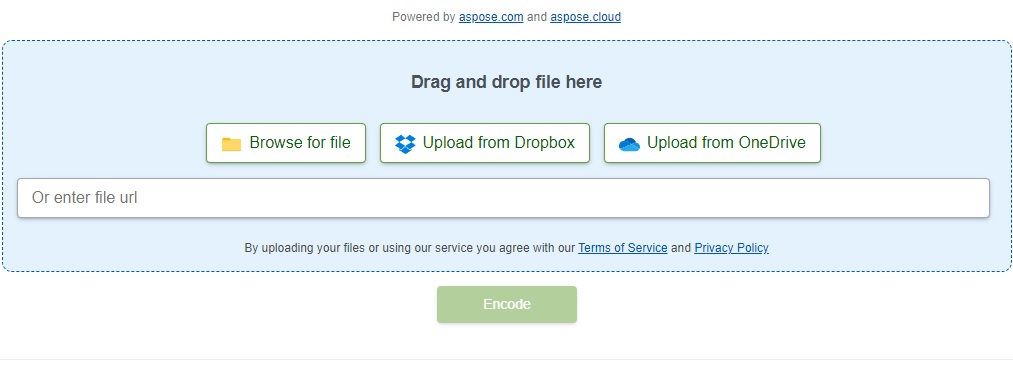Focus the 'Or enter file url' field
1013x366 pixels.
[x=503, y=198]
